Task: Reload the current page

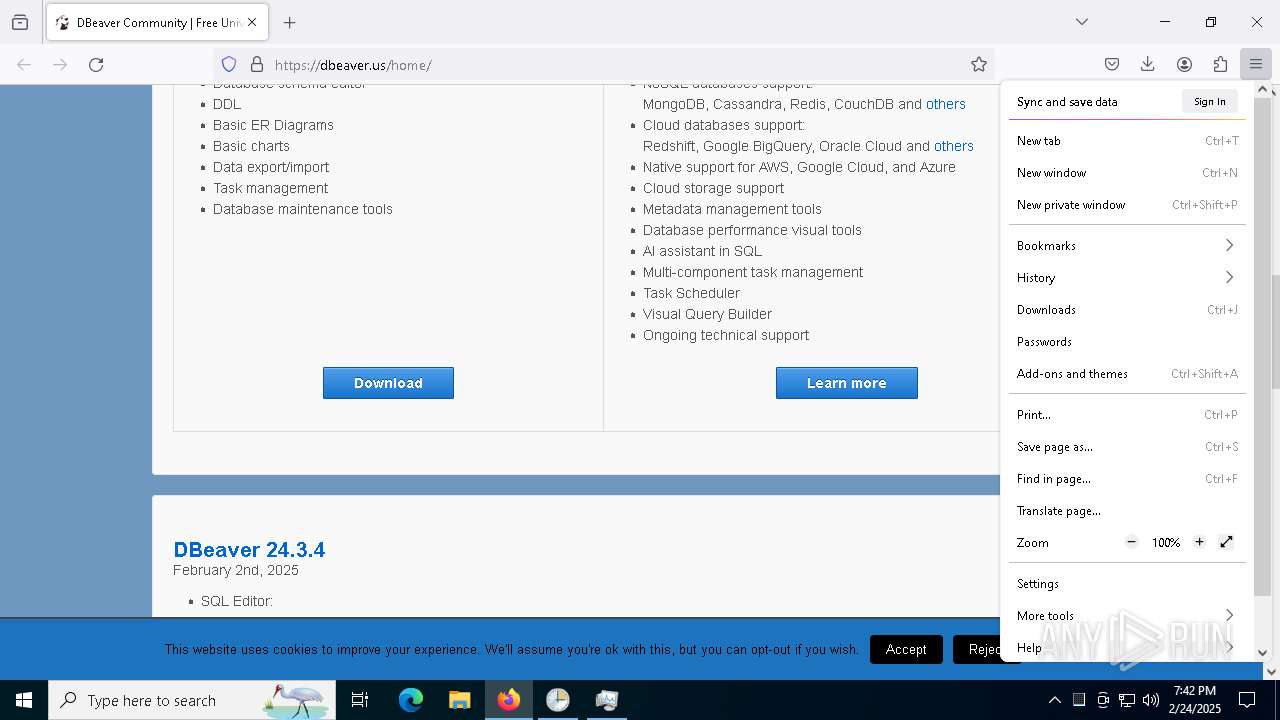Action: coord(96,64)
